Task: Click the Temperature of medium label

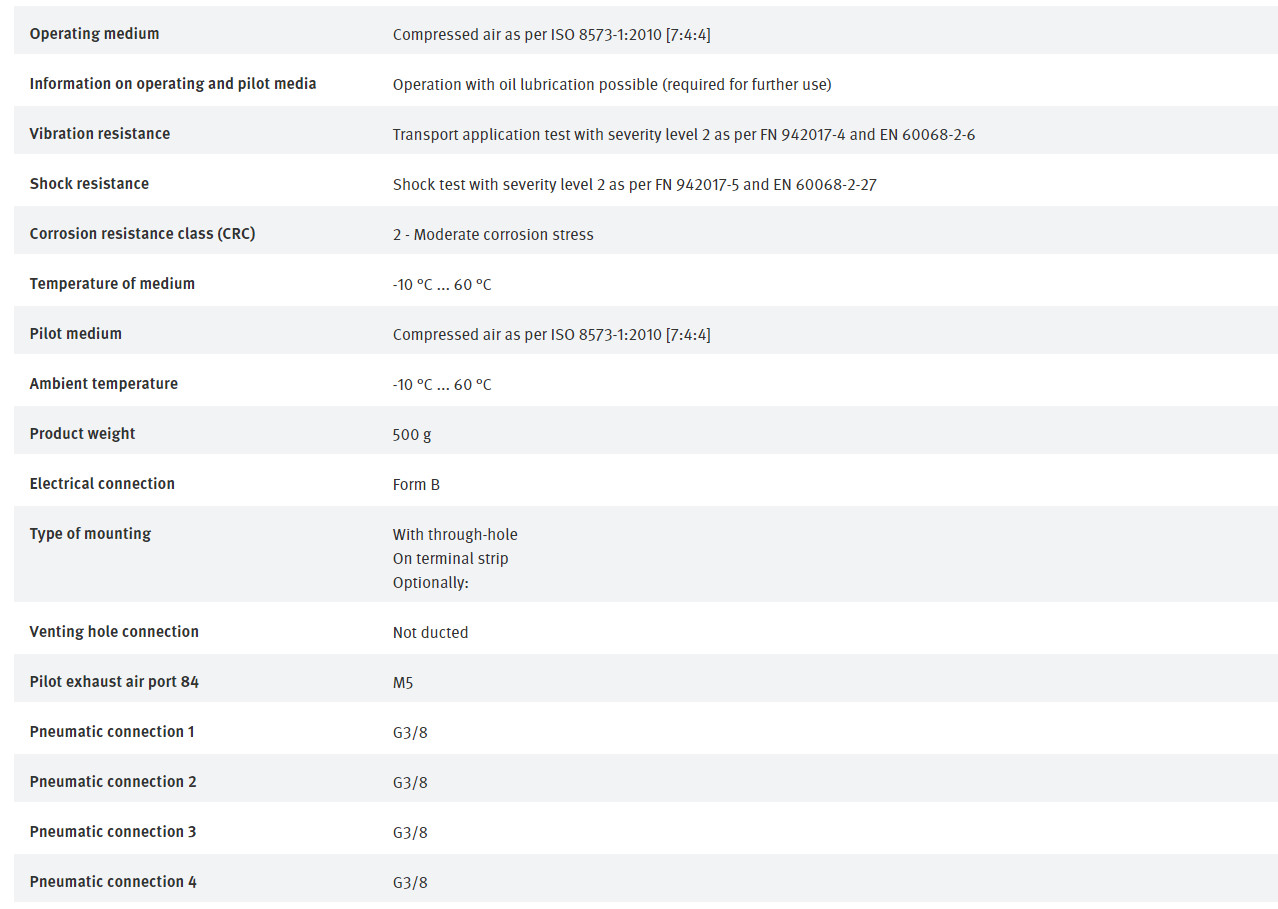Action: [112, 284]
